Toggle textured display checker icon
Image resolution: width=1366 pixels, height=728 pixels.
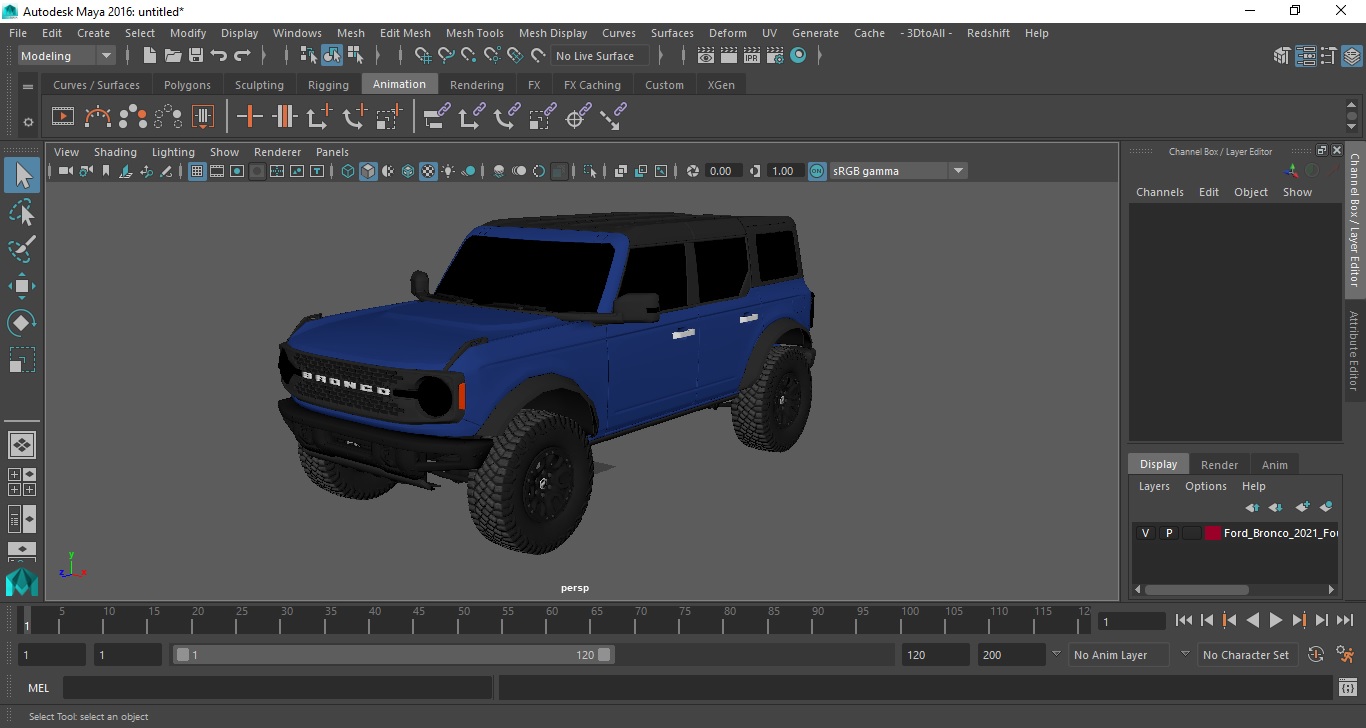tap(428, 171)
